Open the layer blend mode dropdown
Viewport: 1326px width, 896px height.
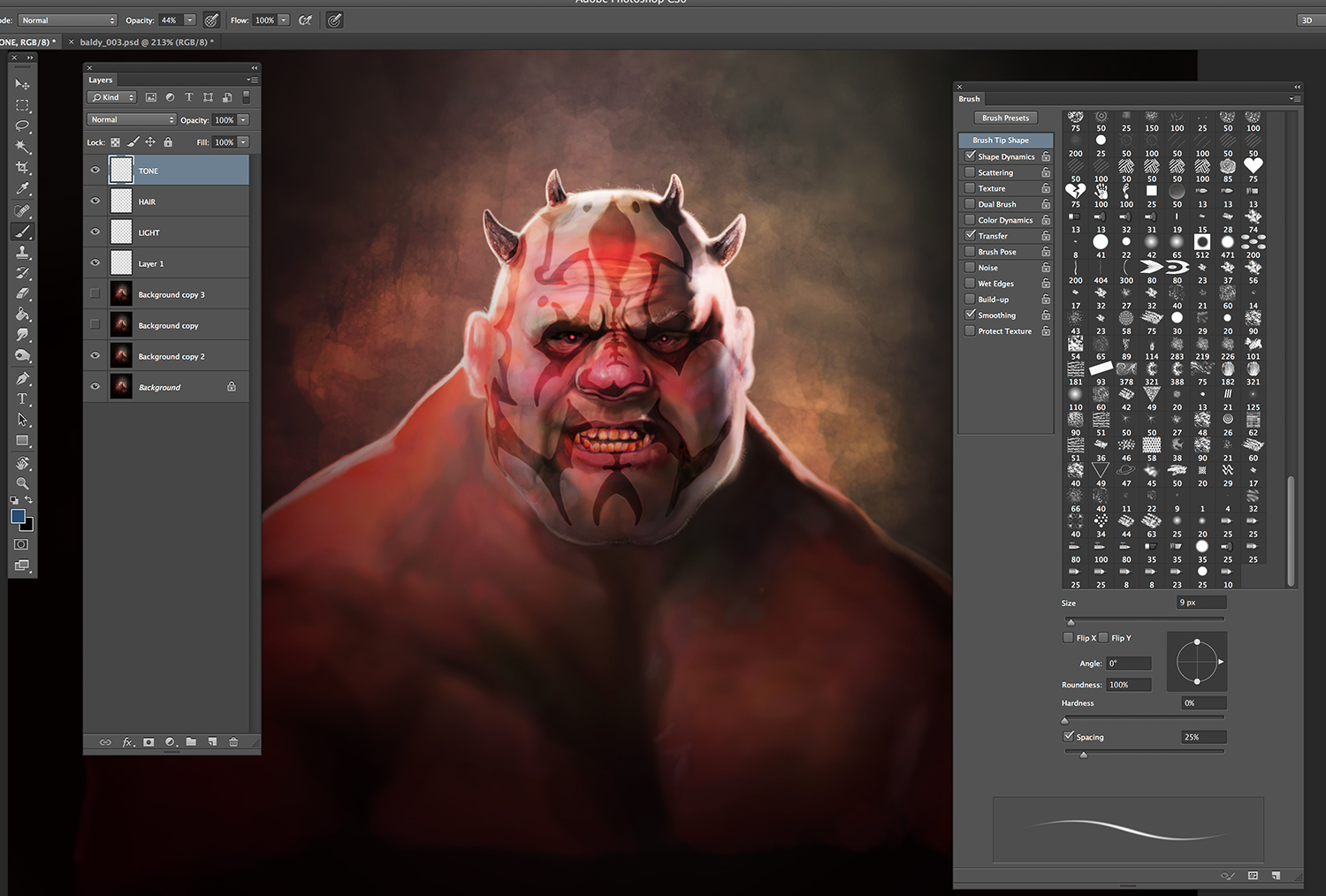point(131,119)
